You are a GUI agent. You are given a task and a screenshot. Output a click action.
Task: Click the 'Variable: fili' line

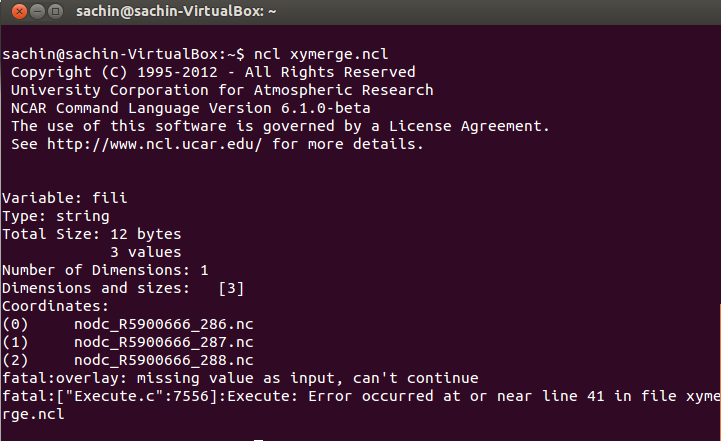(65, 198)
